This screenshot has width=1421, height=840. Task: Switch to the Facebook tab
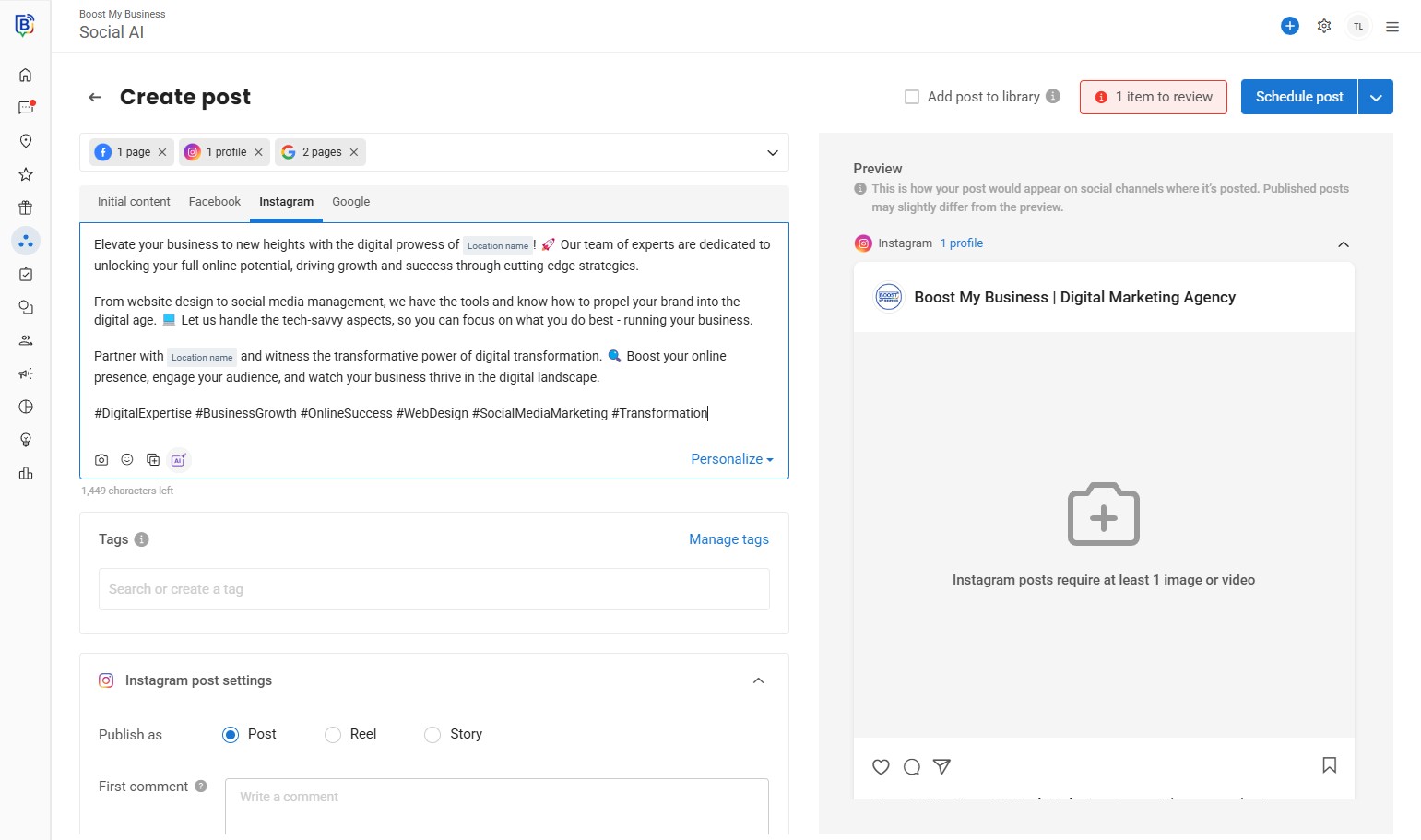[x=214, y=202]
